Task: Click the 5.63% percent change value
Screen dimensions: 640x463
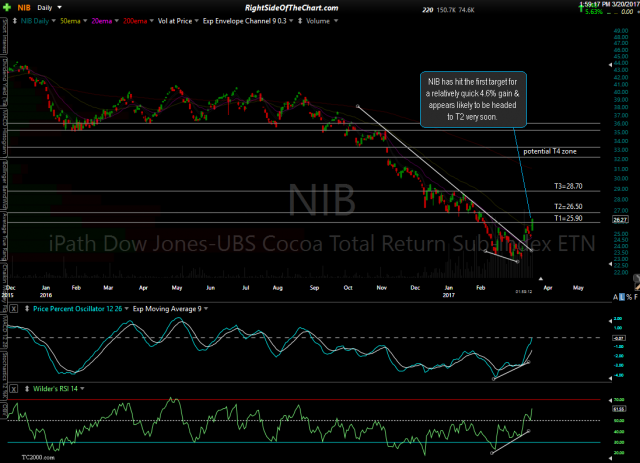Action: (594, 12)
